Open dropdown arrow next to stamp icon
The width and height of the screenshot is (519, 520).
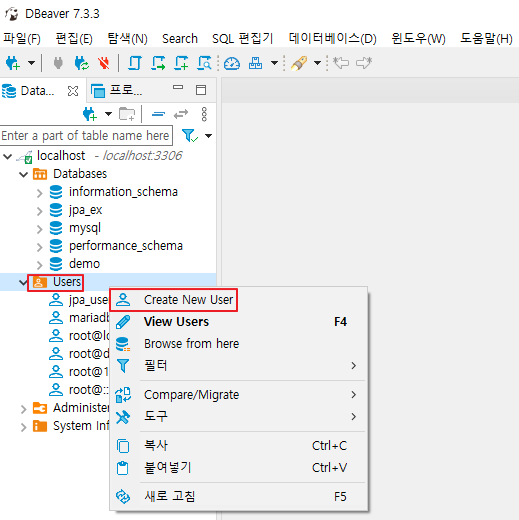pyautogui.click(x=274, y=63)
